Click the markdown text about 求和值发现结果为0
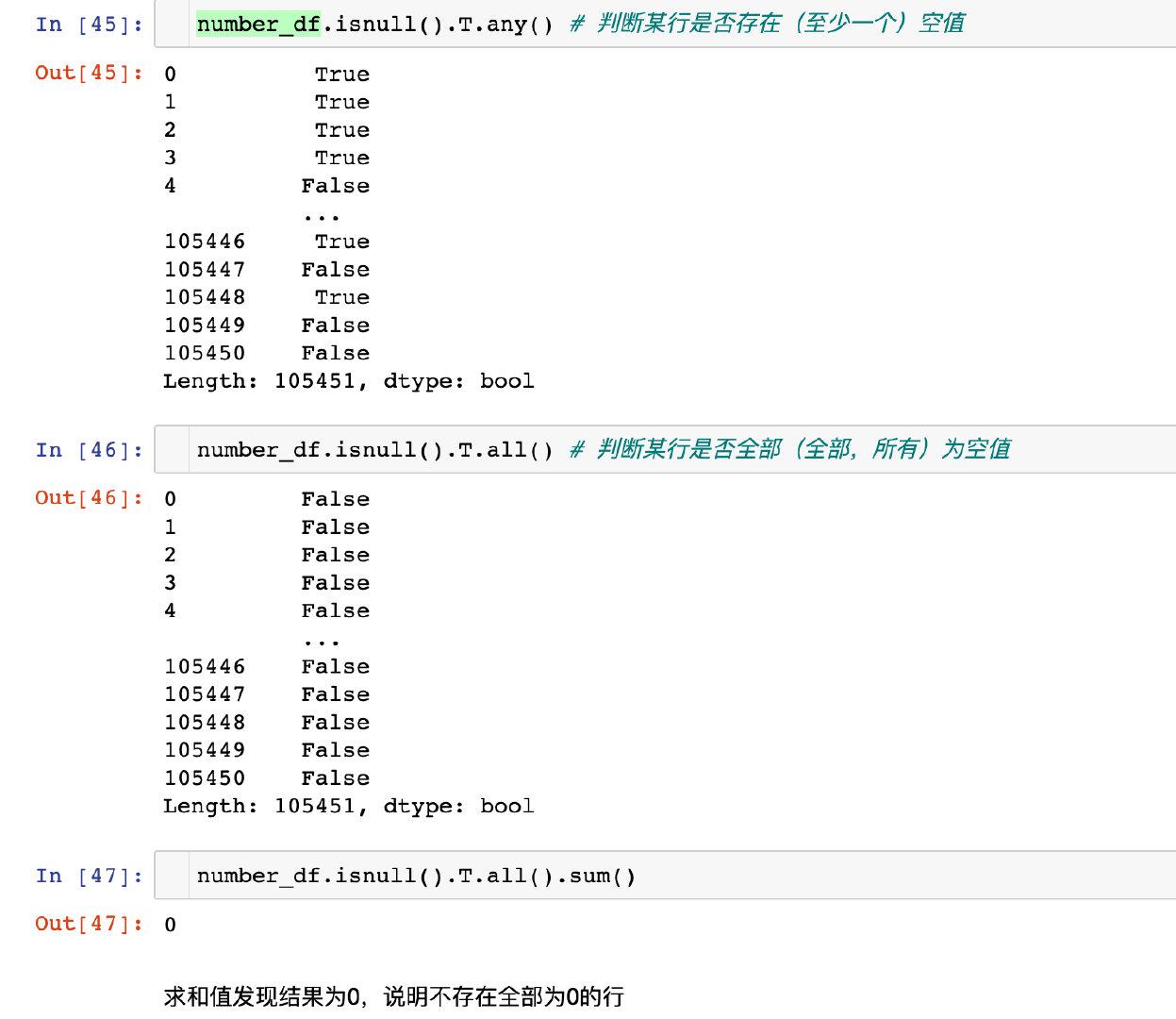Screen dimensions: 1176x1019 point(394,996)
